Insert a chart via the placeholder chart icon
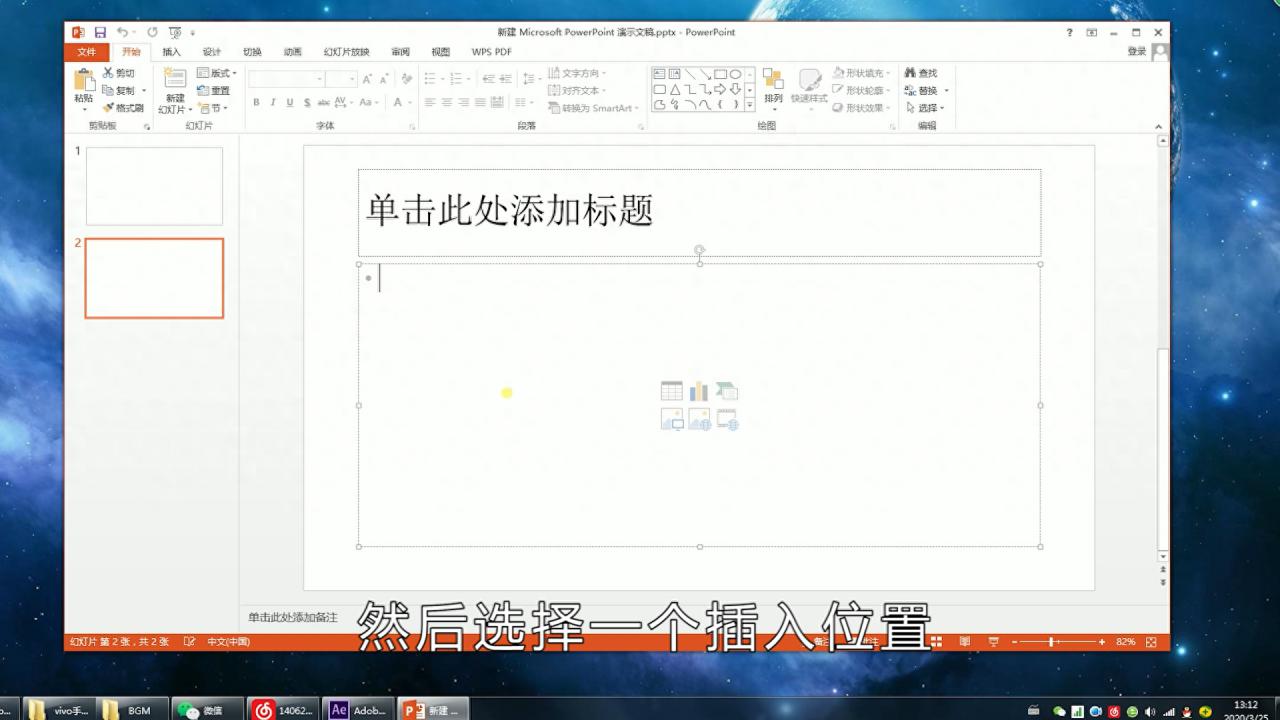Image resolution: width=1280 pixels, height=720 pixels. pyautogui.click(x=698, y=390)
